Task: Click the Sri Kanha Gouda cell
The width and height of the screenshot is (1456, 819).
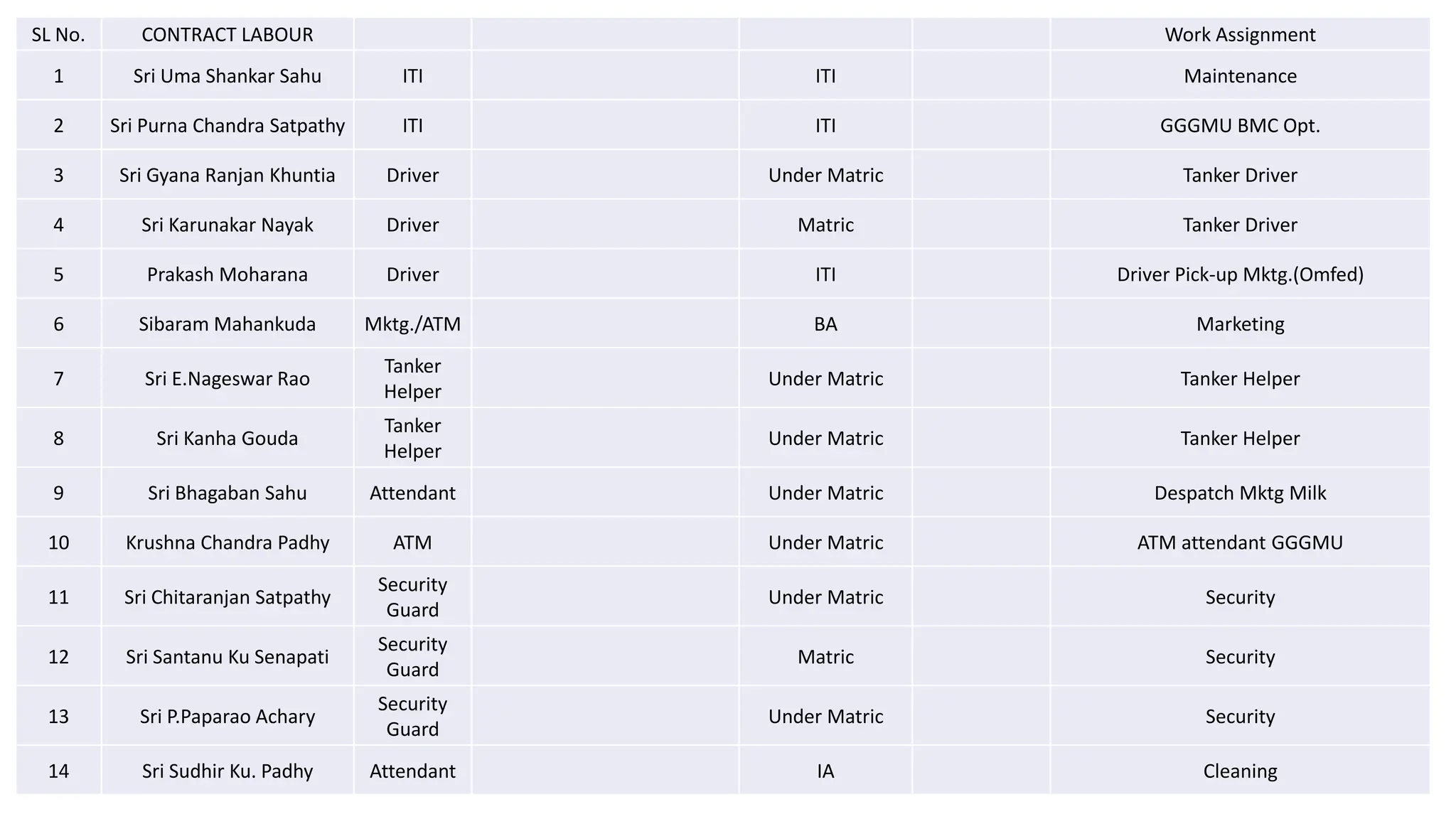Action: tap(227, 438)
